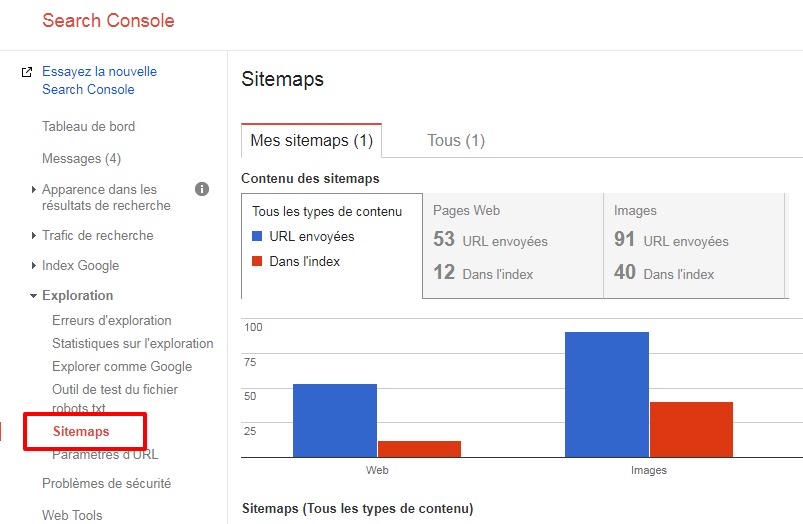Screen dimensions: 803x524
Task: Open Outil de test du fichier robots.txt
Action: (x=115, y=399)
